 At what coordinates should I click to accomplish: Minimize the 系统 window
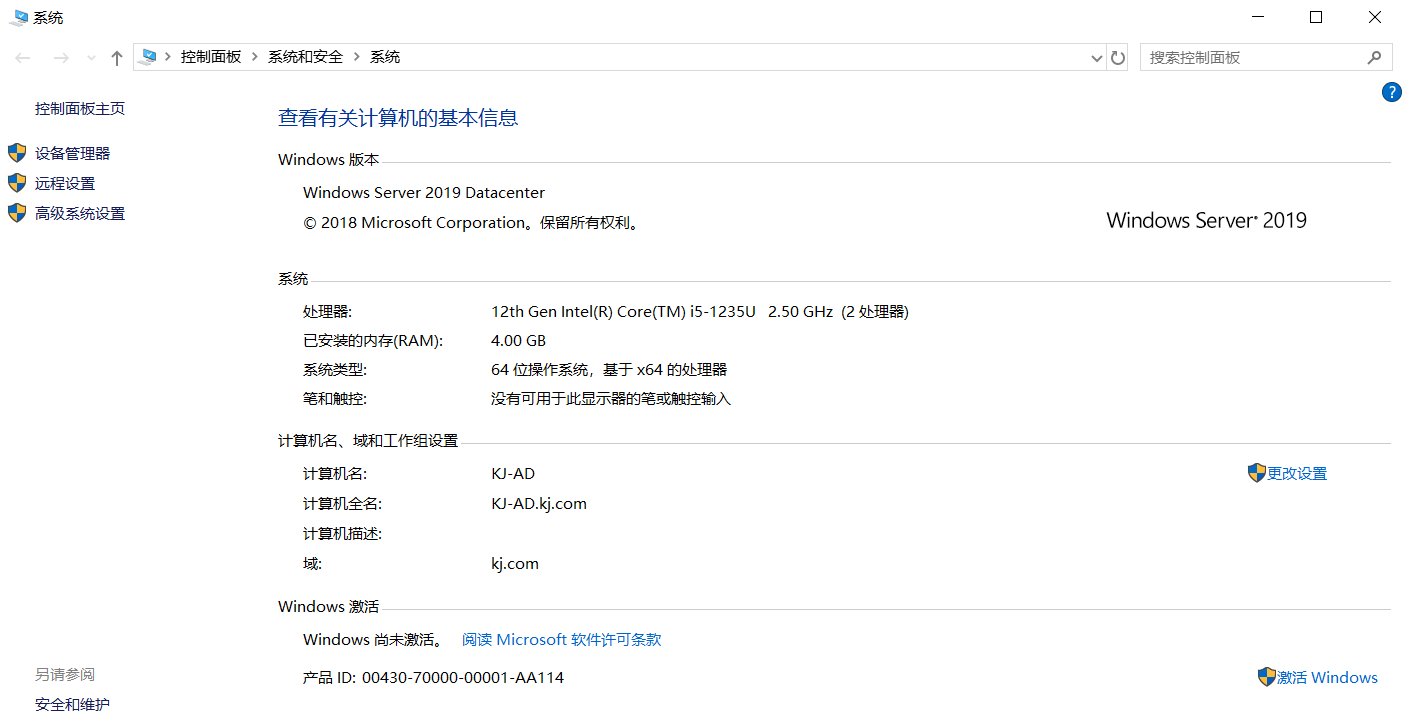coord(1259,17)
